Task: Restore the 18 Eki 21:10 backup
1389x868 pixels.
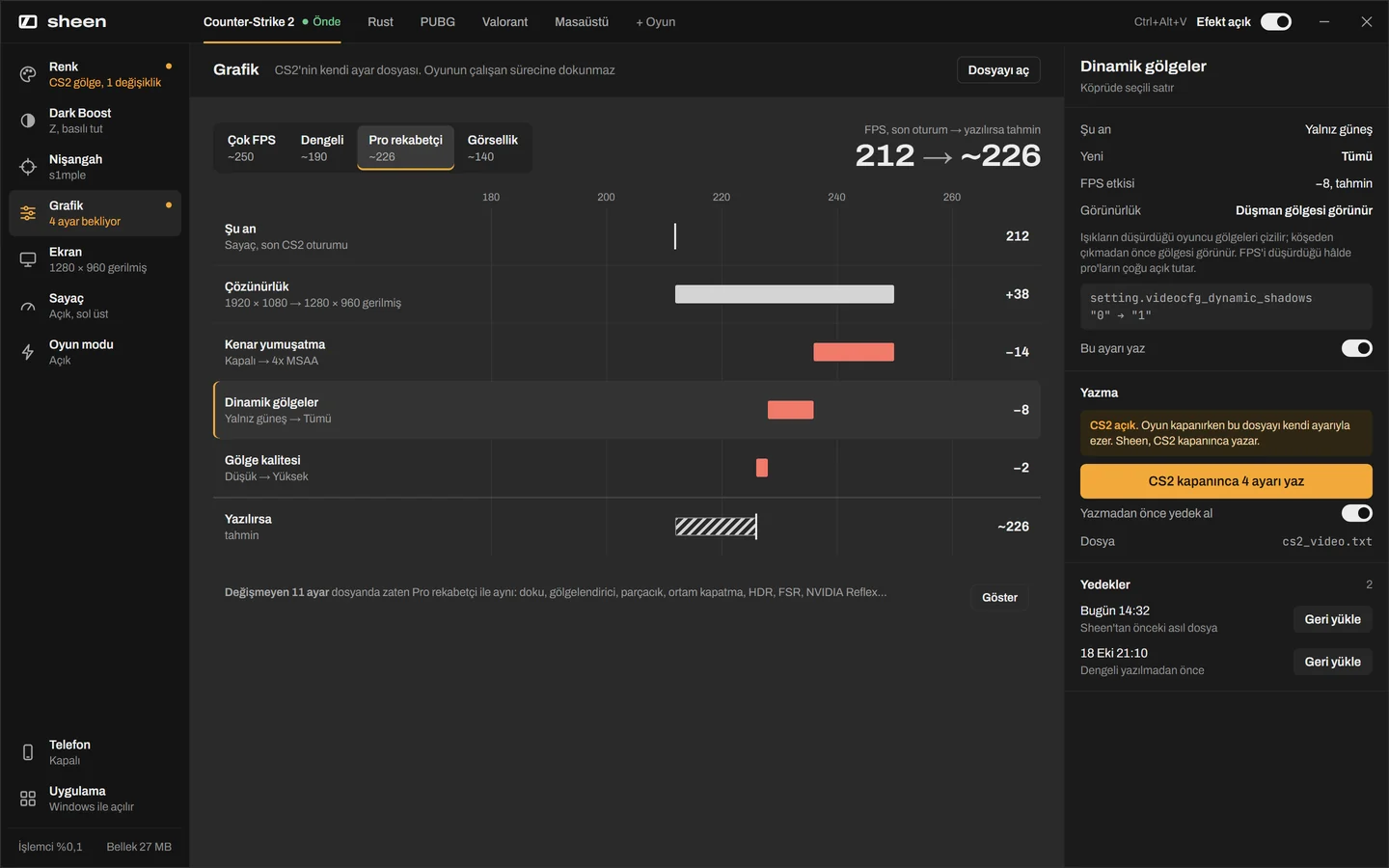Action: [1332, 662]
